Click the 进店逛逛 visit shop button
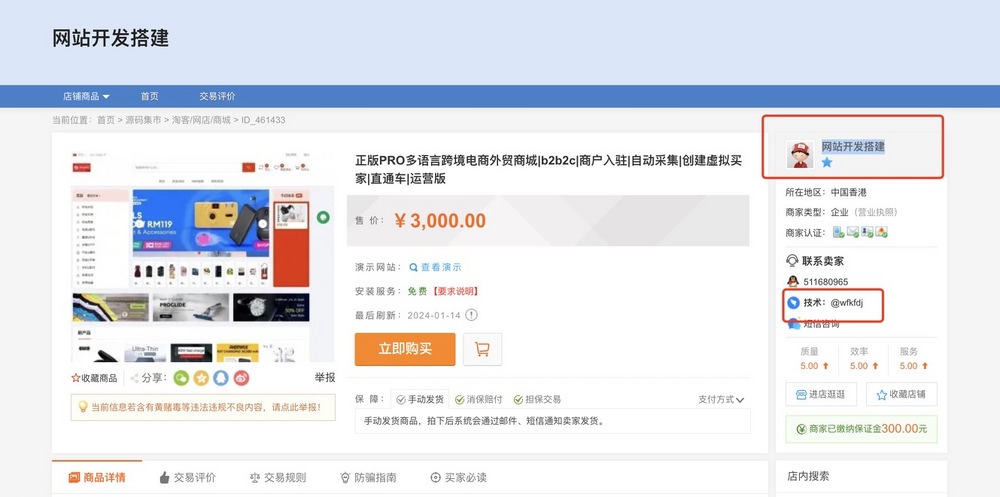1000x497 pixels. pyautogui.click(x=821, y=394)
